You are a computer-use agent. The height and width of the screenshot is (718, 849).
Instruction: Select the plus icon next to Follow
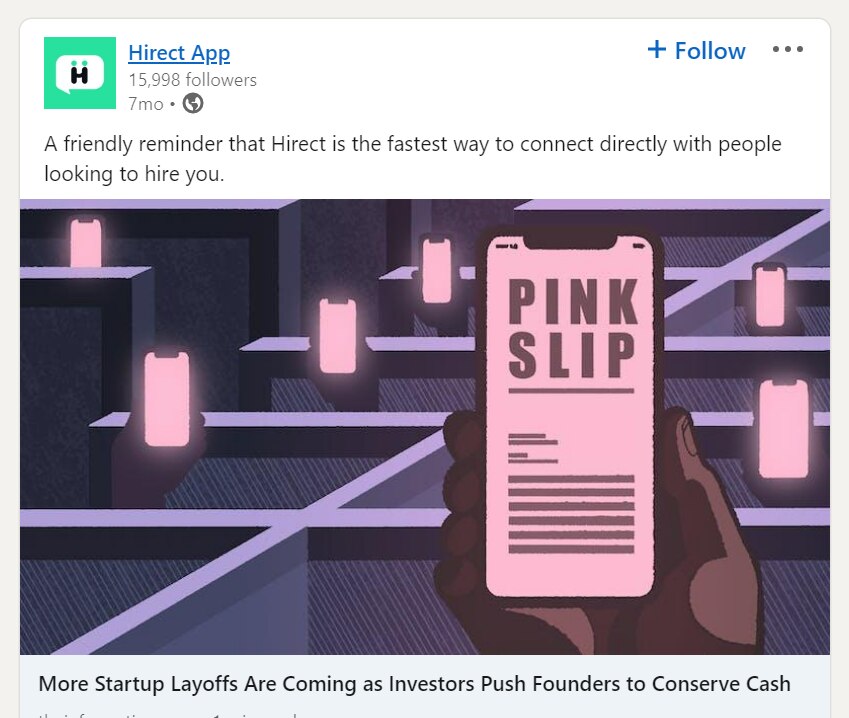tap(657, 49)
